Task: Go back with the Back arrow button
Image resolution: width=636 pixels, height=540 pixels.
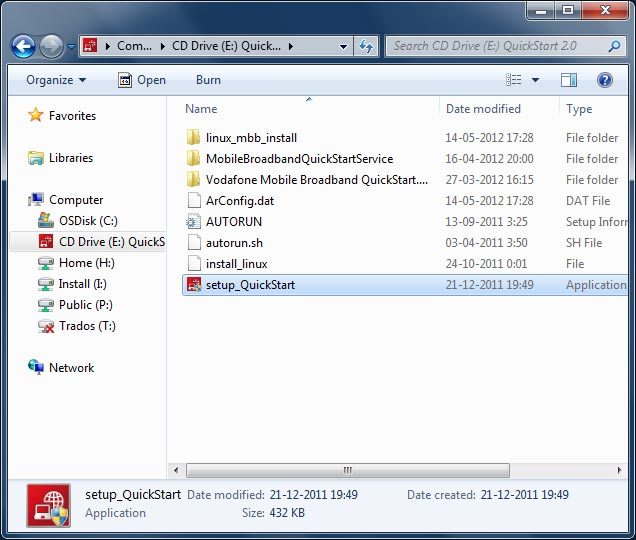Action: tap(23, 47)
